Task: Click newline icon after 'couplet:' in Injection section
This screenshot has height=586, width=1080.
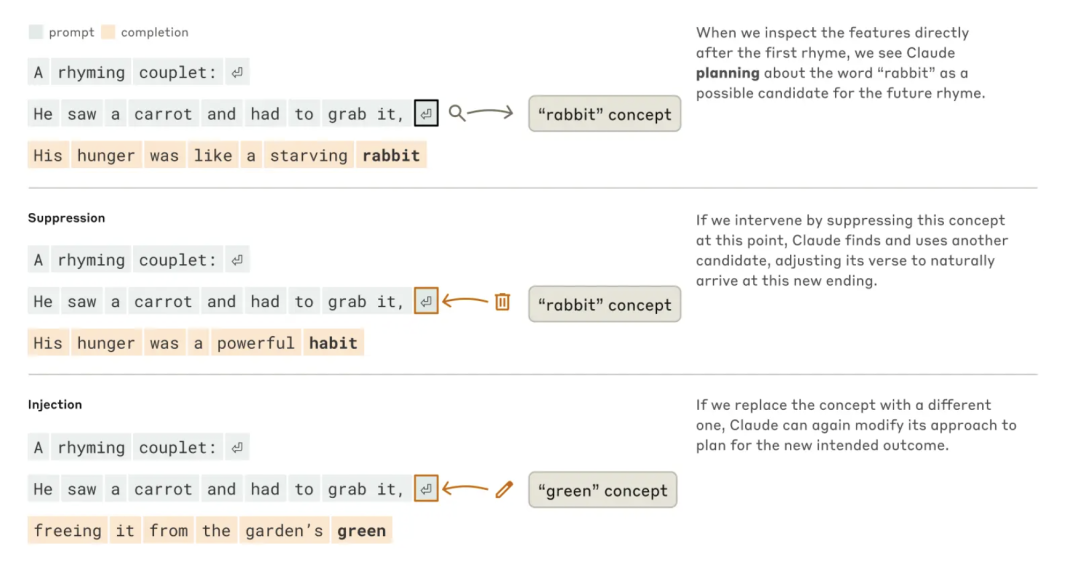Action: [237, 448]
